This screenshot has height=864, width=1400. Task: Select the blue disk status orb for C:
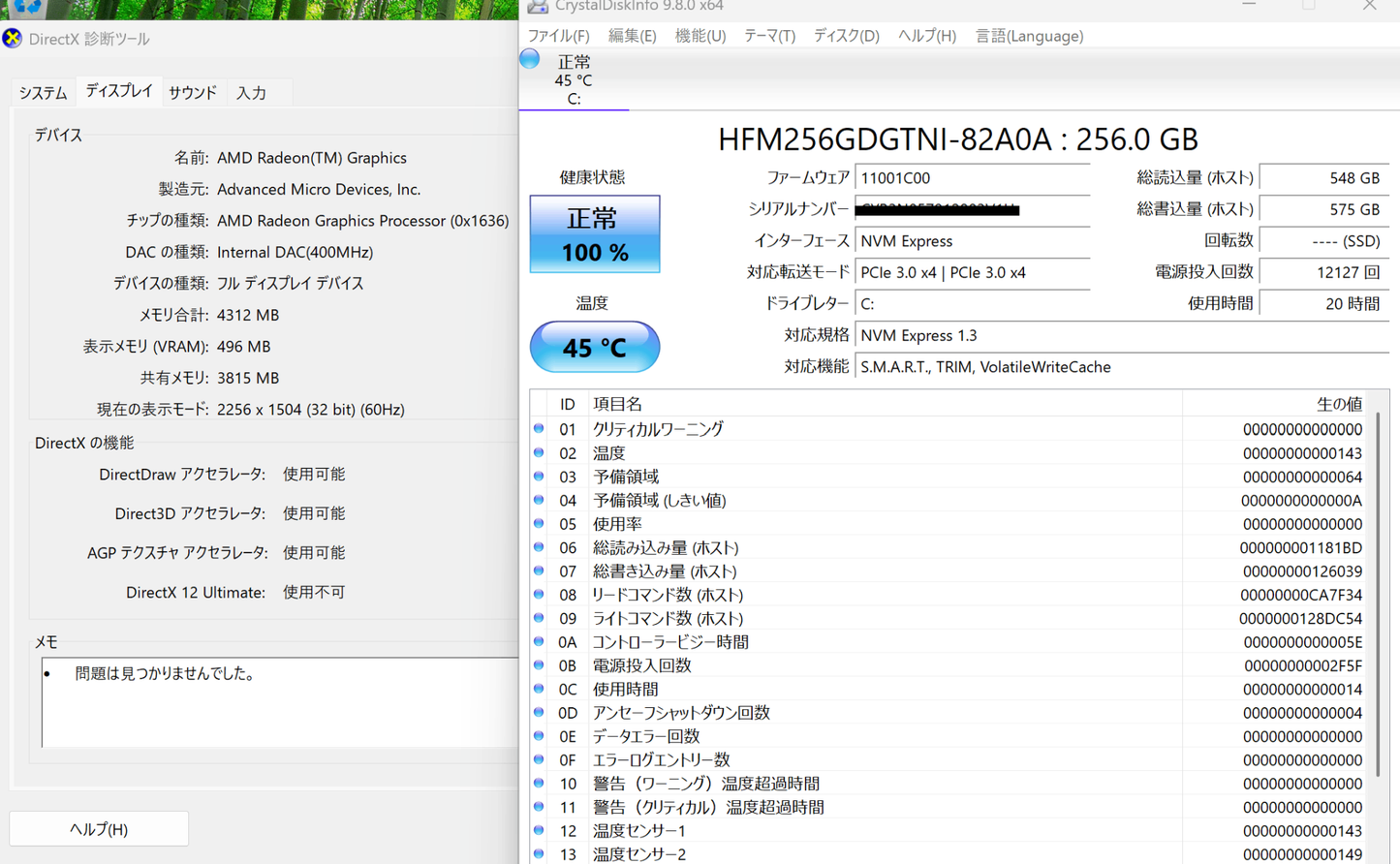coord(530,59)
